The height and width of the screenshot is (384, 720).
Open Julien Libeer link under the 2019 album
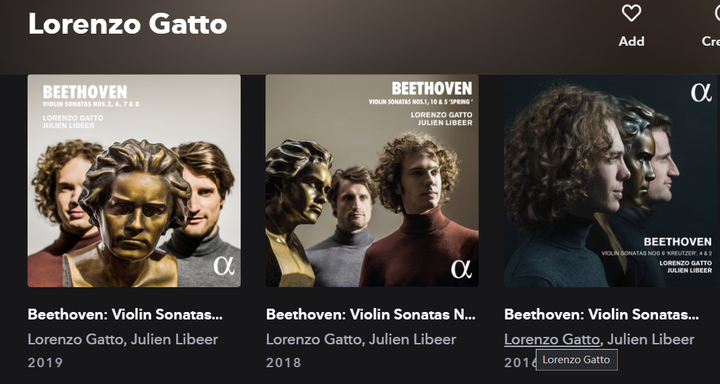click(x=174, y=339)
